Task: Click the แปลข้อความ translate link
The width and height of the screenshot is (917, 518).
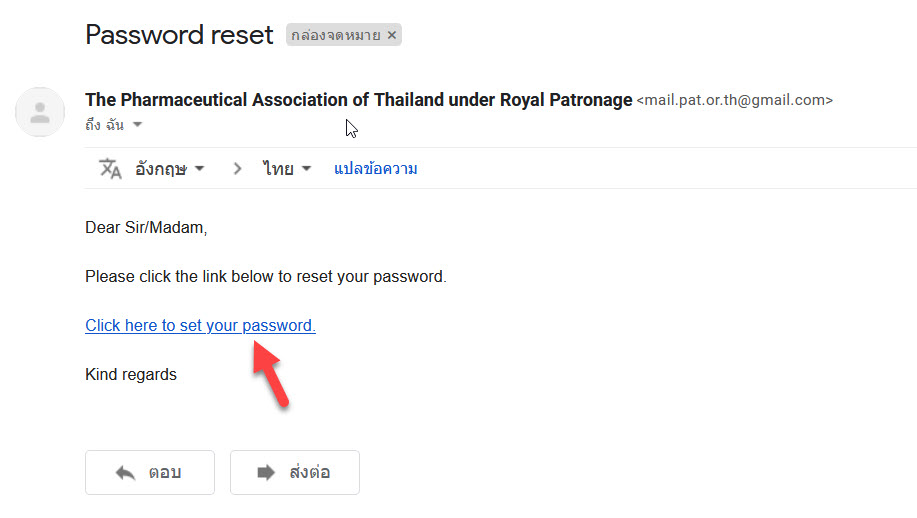Action: [x=375, y=169]
